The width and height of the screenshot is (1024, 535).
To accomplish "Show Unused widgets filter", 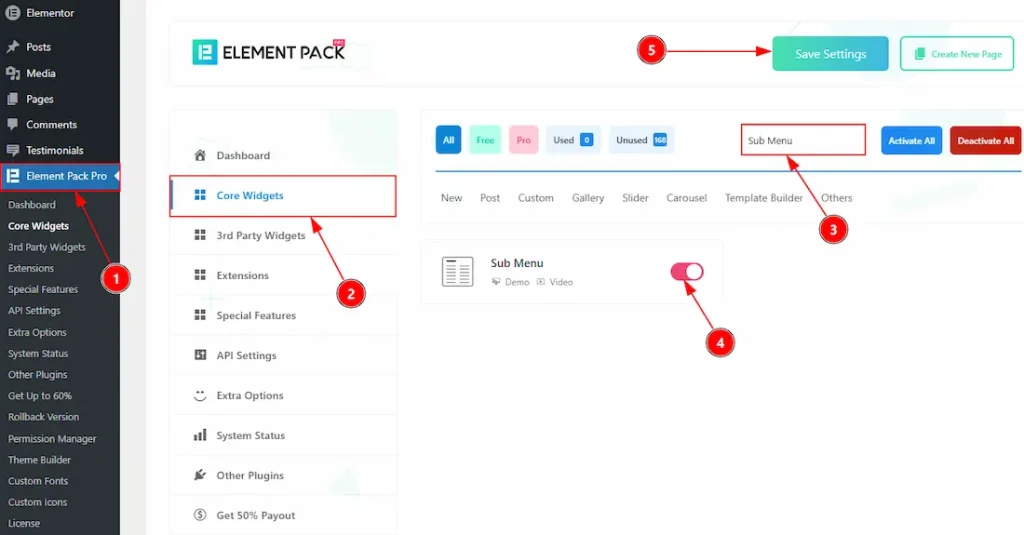I will tap(641, 140).
